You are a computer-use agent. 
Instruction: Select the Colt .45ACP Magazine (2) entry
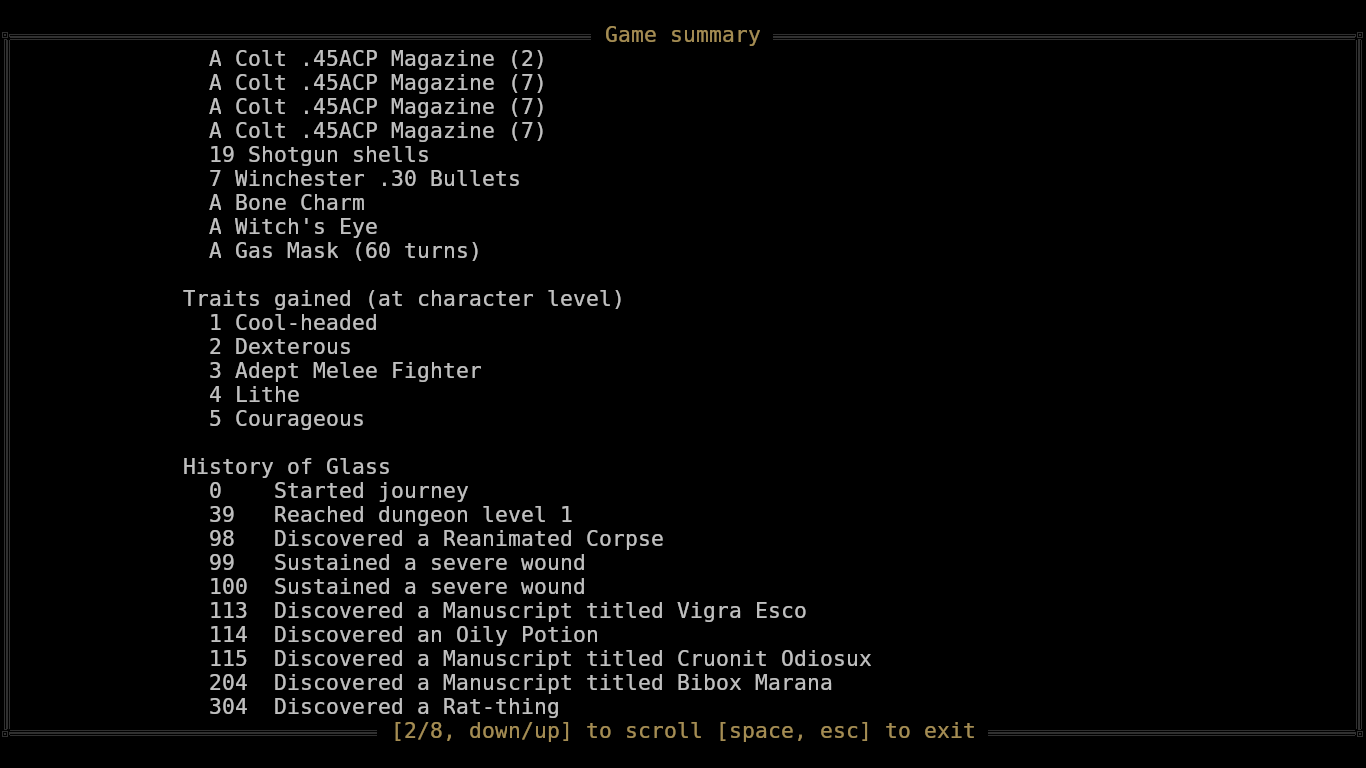(x=377, y=59)
